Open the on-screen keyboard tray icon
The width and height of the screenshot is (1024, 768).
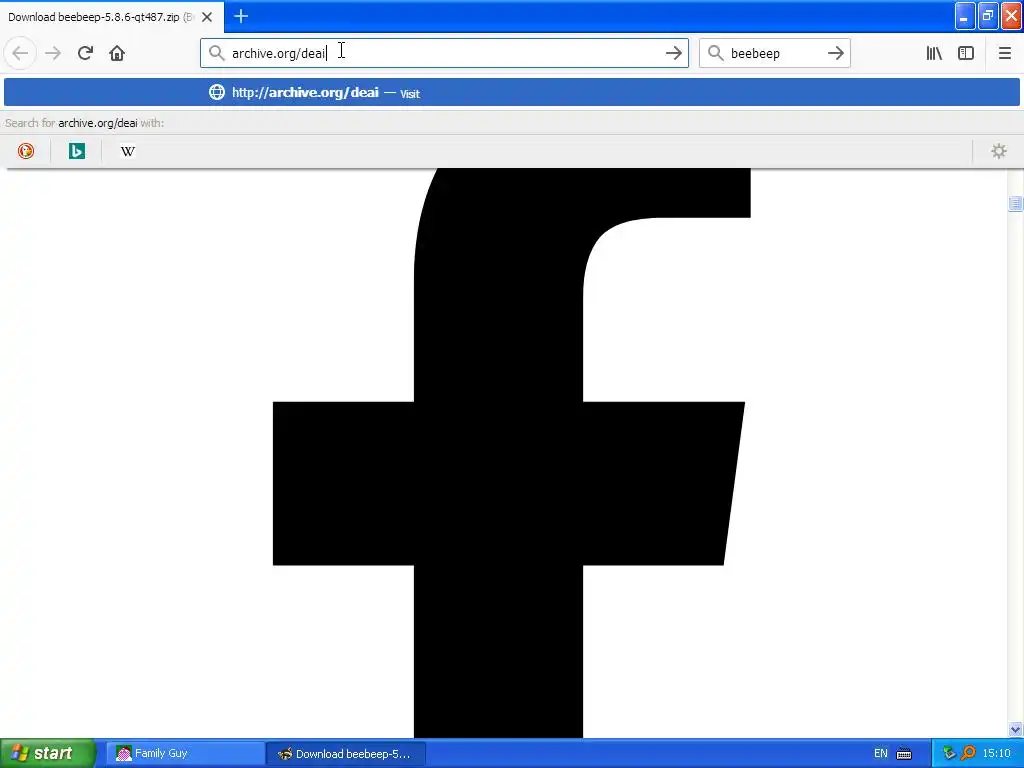tap(904, 754)
